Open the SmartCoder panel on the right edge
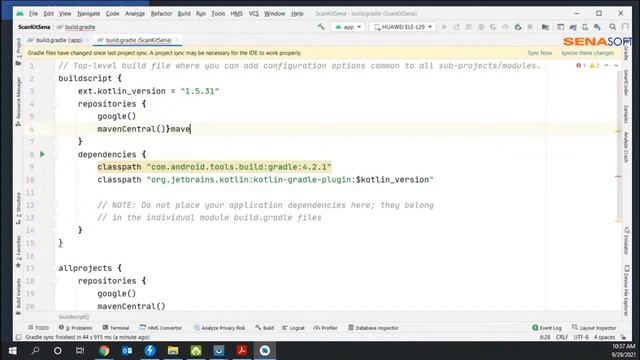This screenshot has height=360, width=640. pos(627,82)
